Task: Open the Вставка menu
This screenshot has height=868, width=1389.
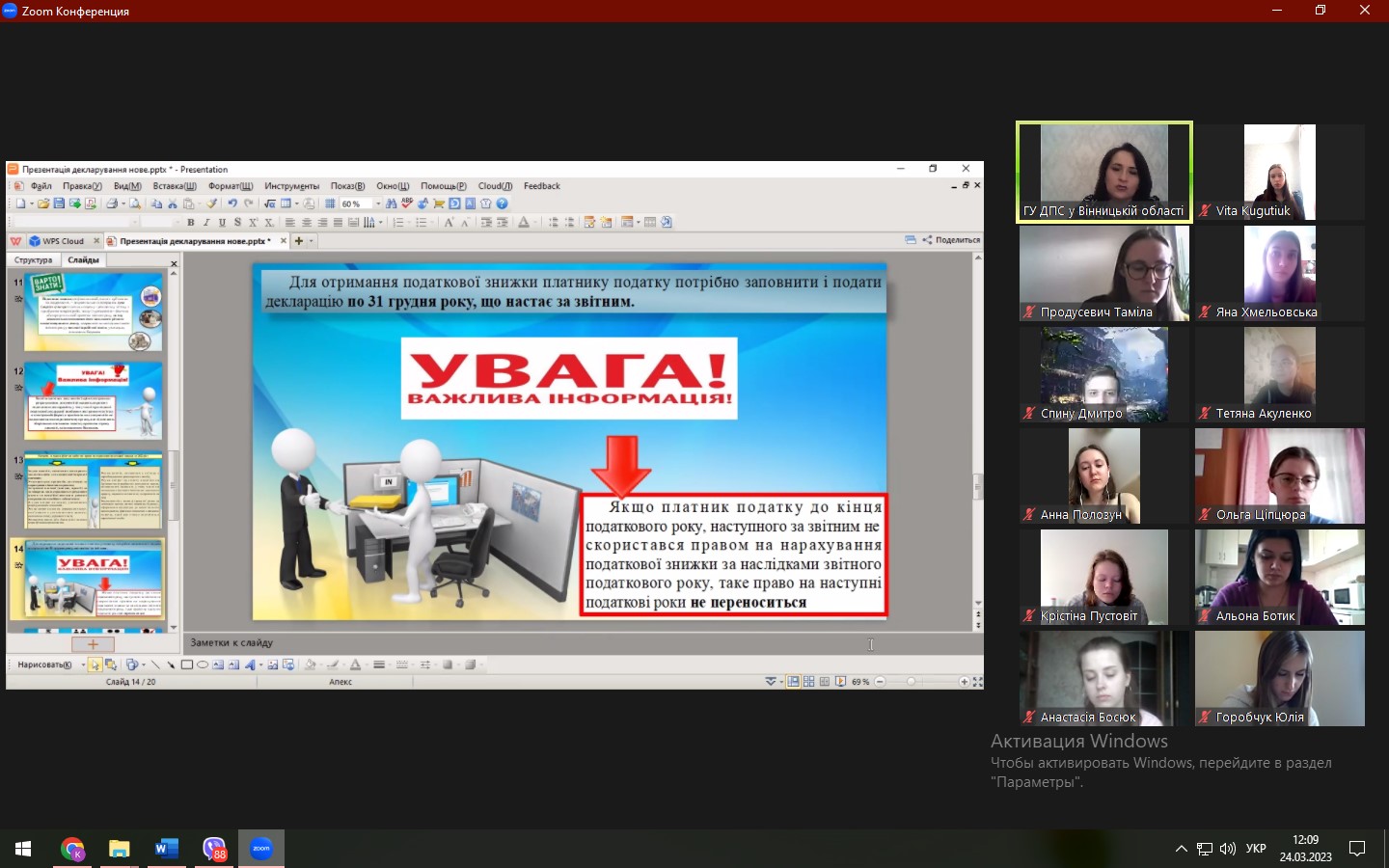Action: (x=174, y=186)
